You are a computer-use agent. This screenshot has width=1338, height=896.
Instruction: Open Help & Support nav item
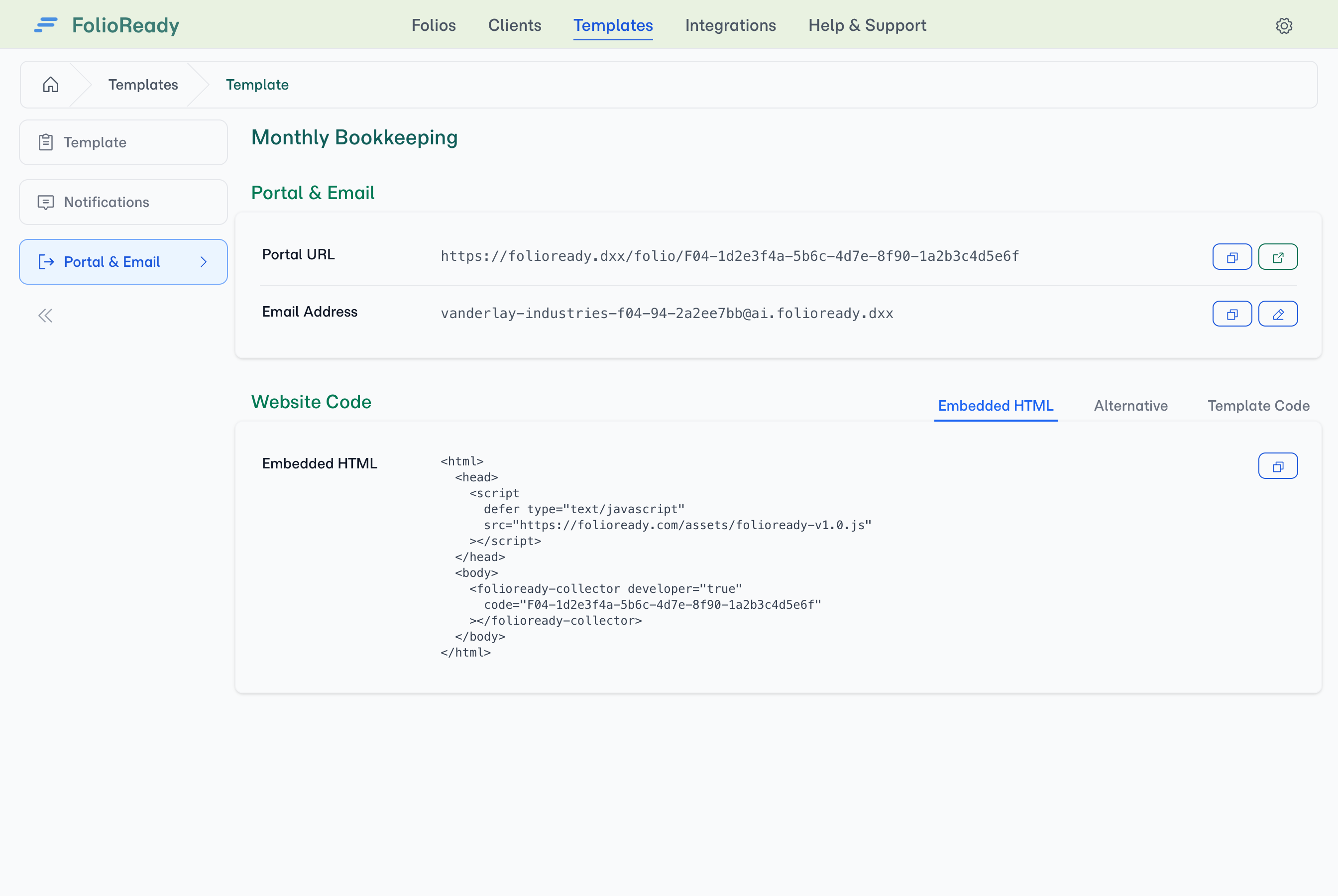point(867,25)
